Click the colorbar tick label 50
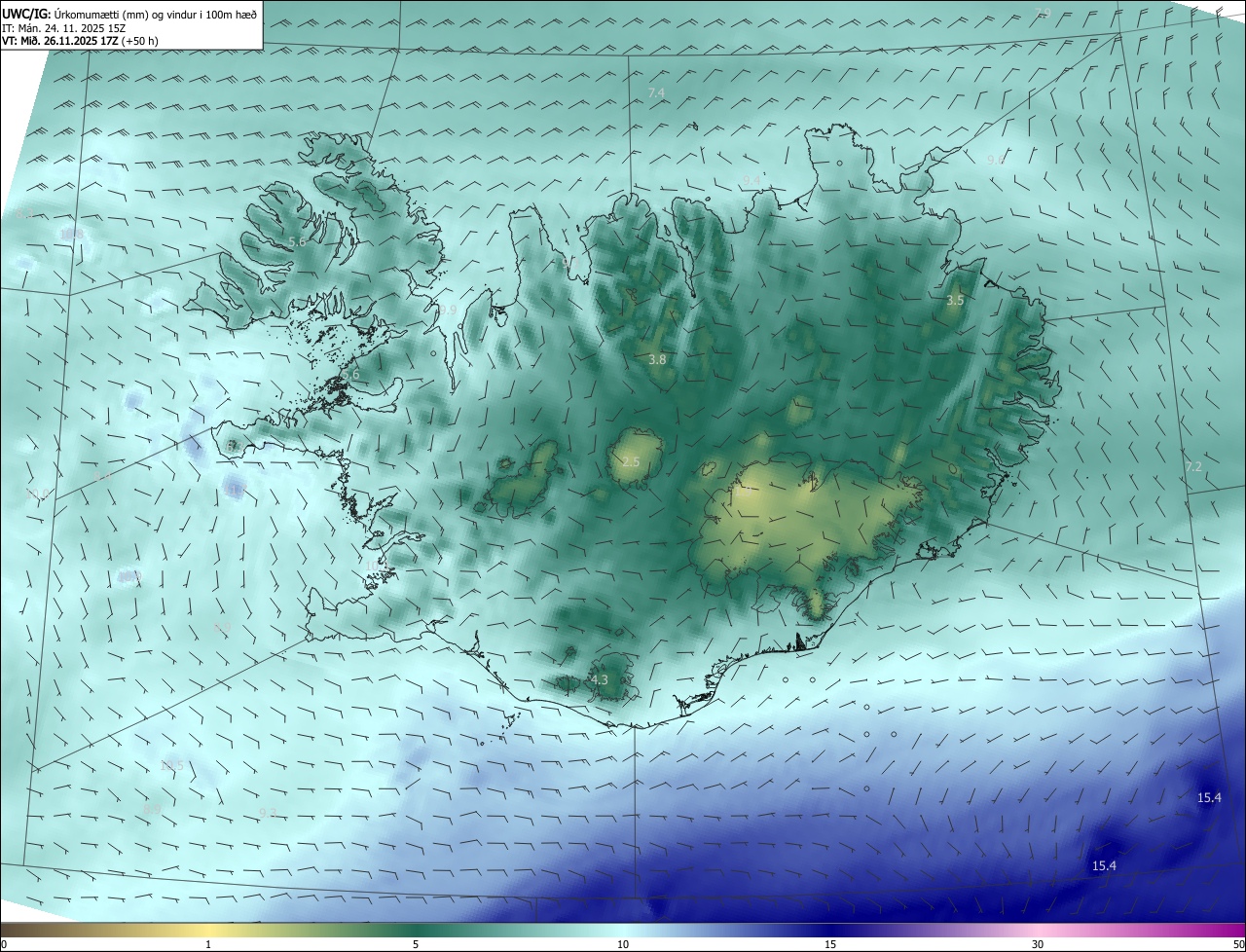Viewport: 1246px width, 952px height. pos(1238,944)
